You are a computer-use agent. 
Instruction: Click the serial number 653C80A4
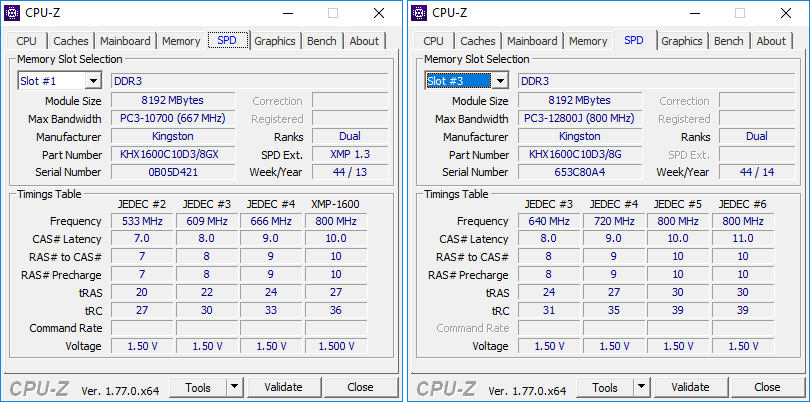(x=580, y=172)
